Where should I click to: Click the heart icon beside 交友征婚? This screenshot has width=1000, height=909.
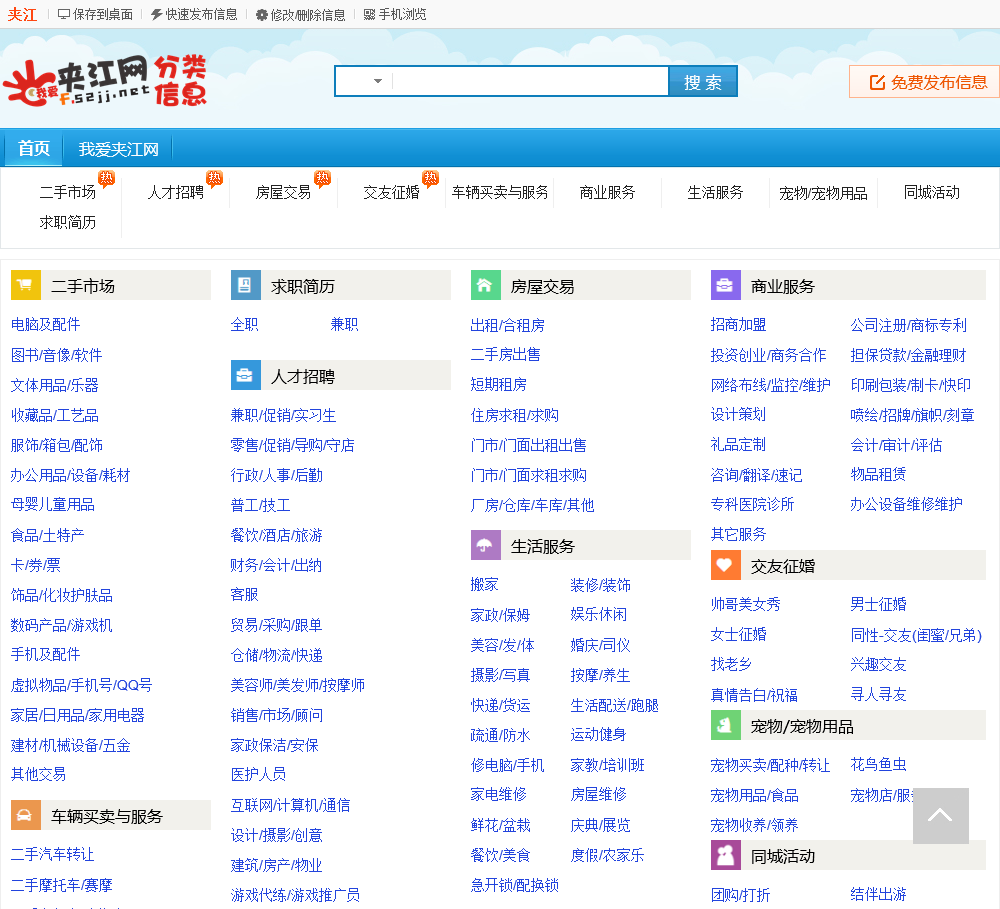(x=726, y=566)
